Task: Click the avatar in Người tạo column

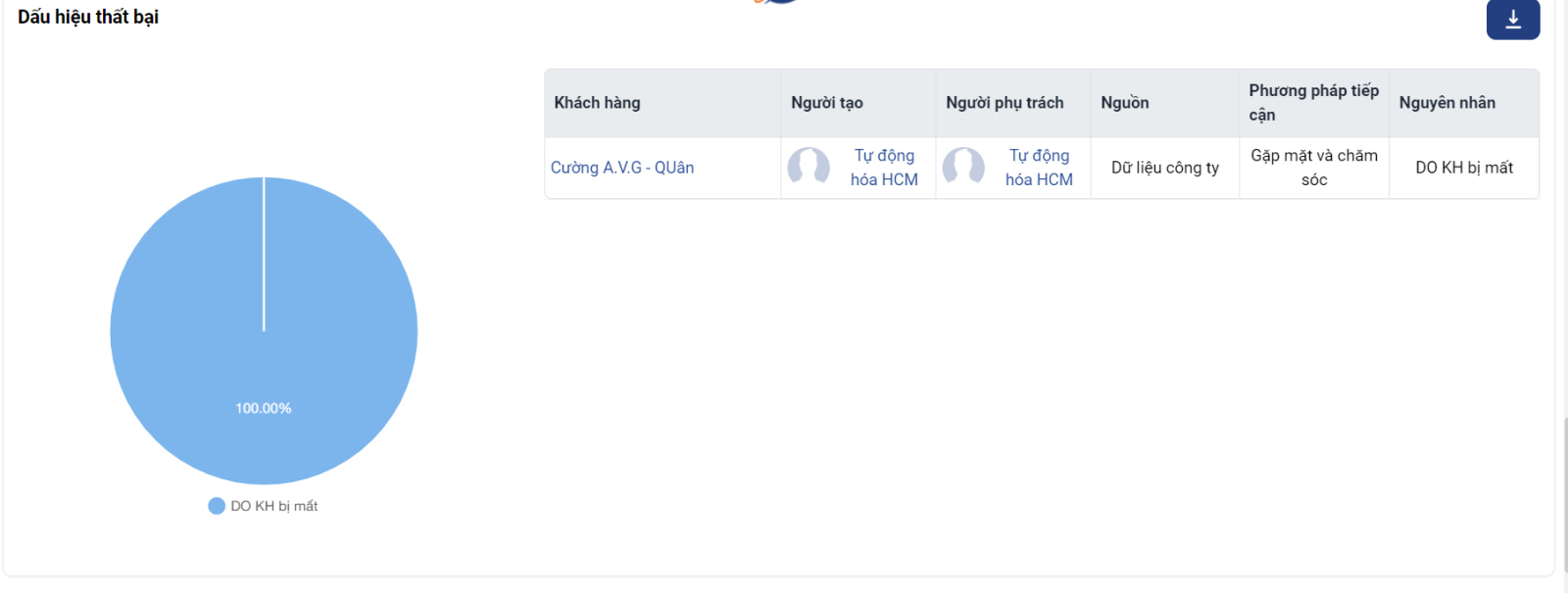Action: pyautogui.click(x=808, y=168)
